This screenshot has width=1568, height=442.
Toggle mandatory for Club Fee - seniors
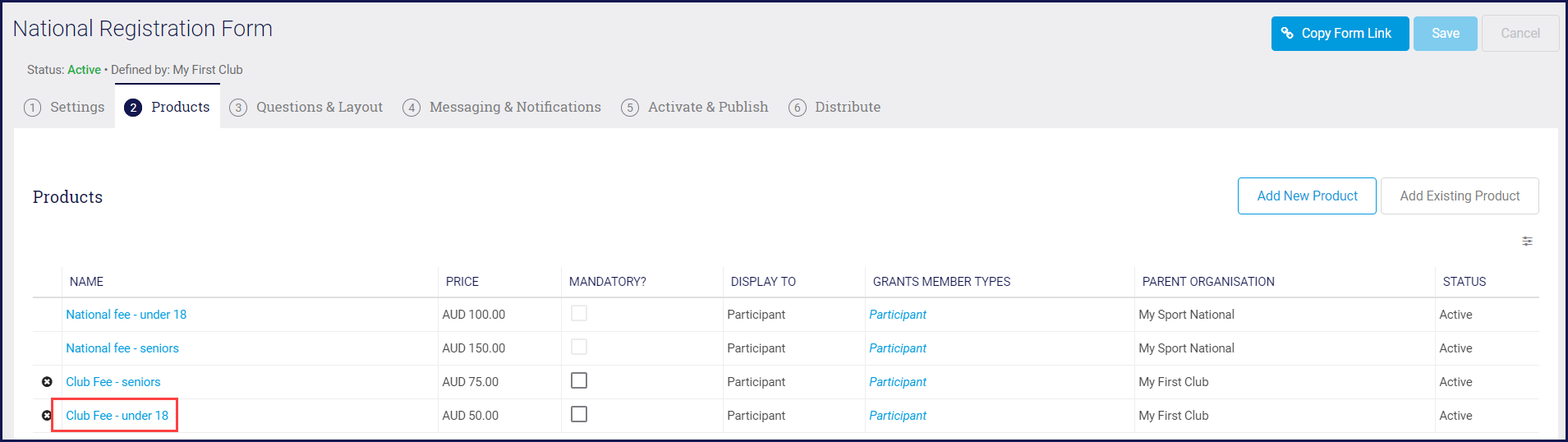point(579,381)
